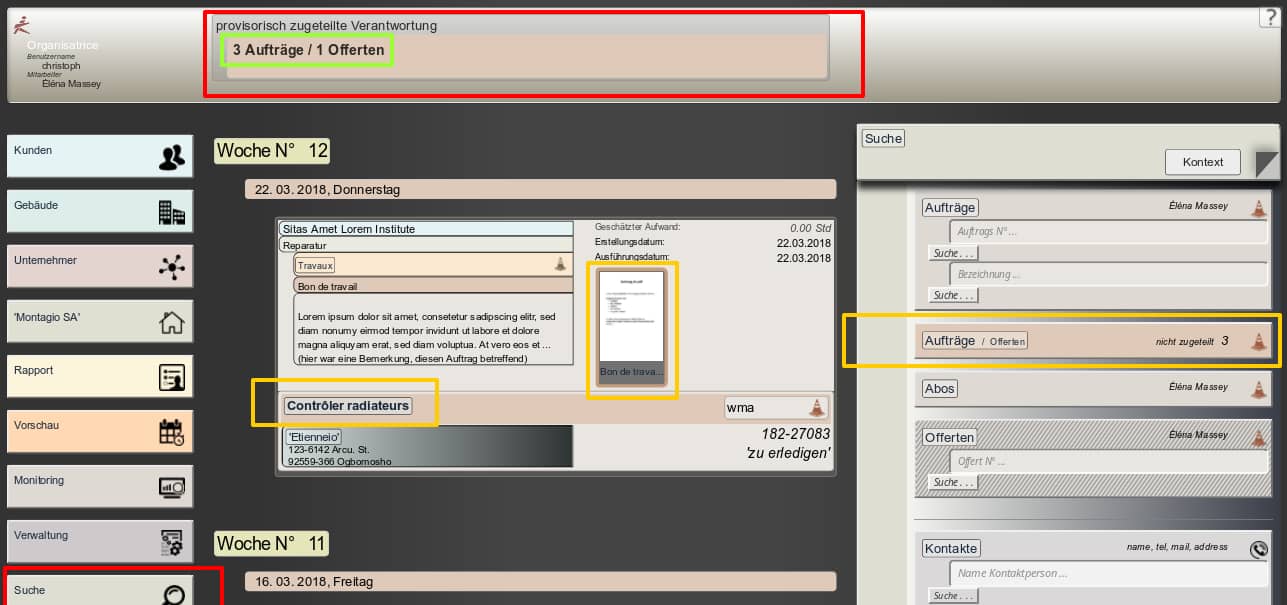Click the phone icon in Kontakte
The height and width of the screenshot is (605, 1287).
[1259, 549]
